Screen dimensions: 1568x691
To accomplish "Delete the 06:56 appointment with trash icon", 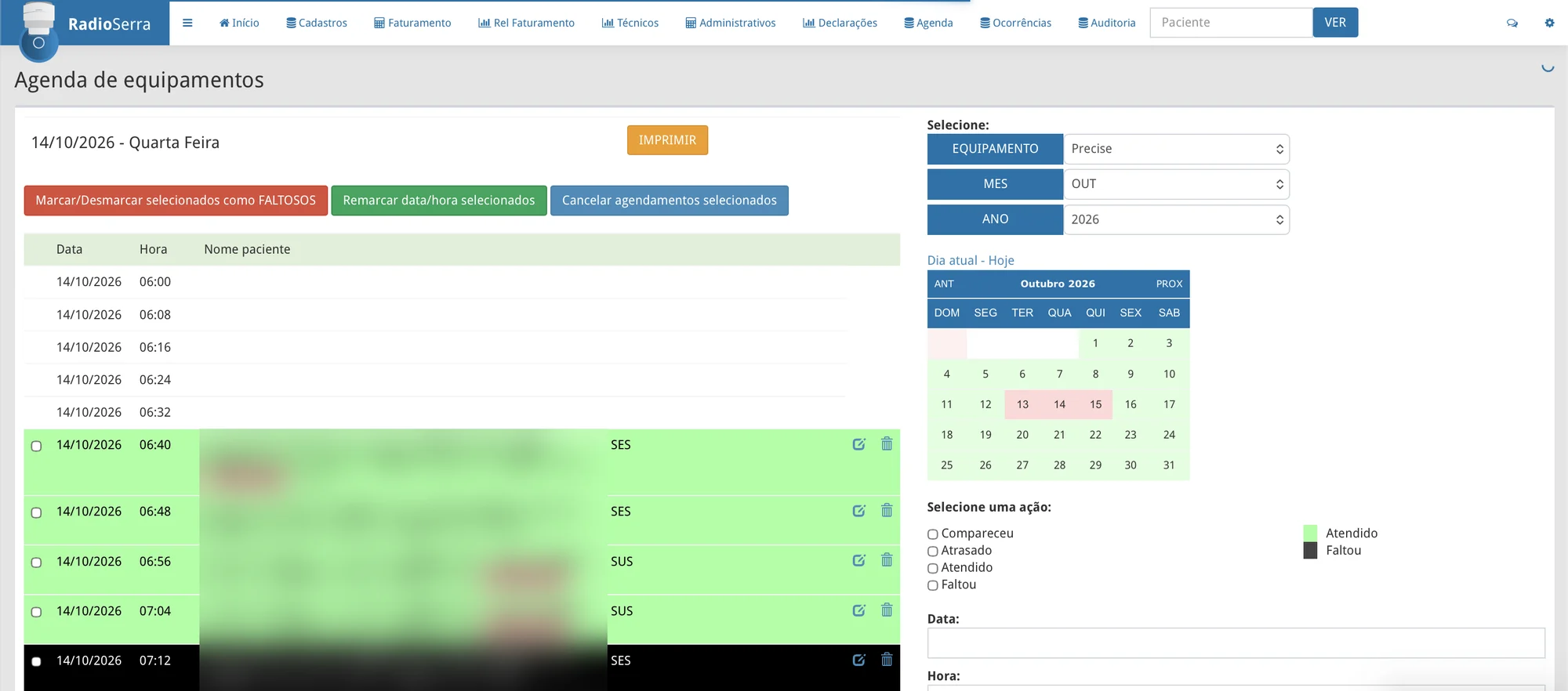I will (887, 559).
